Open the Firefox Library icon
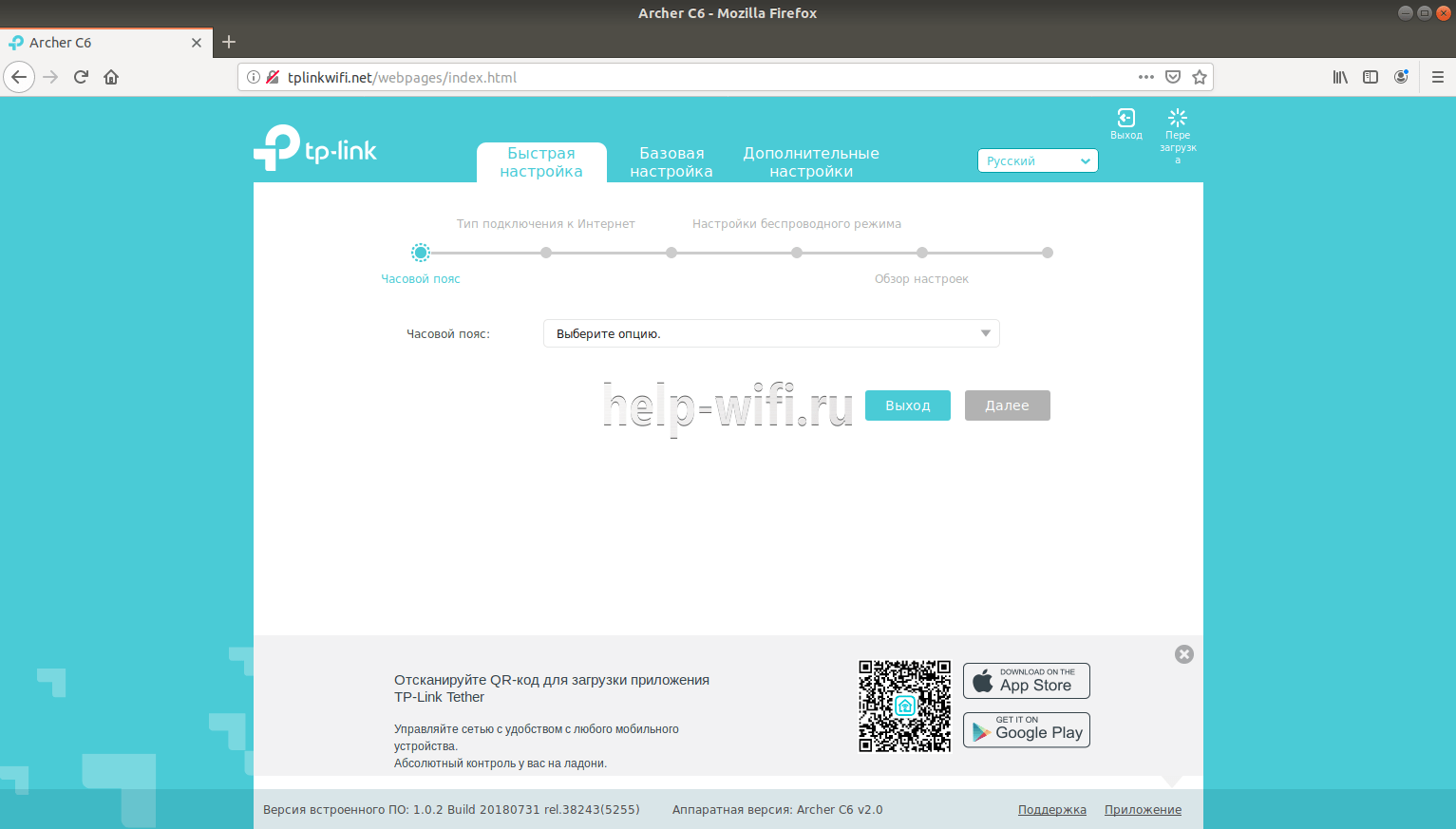The width and height of the screenshot is (1456, 829). (x=1340, y=77)
